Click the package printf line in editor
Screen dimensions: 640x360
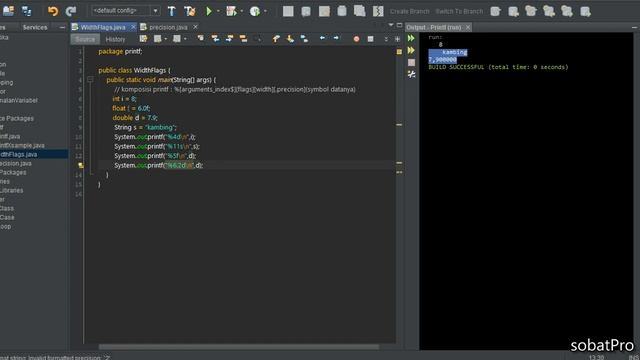click(x=120, y=51)
